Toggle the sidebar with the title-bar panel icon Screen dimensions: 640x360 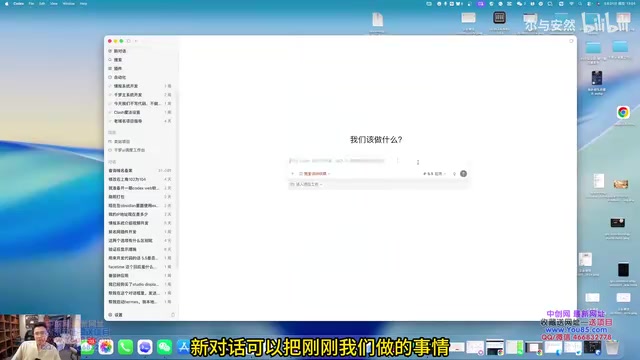[x=129, y=41]
